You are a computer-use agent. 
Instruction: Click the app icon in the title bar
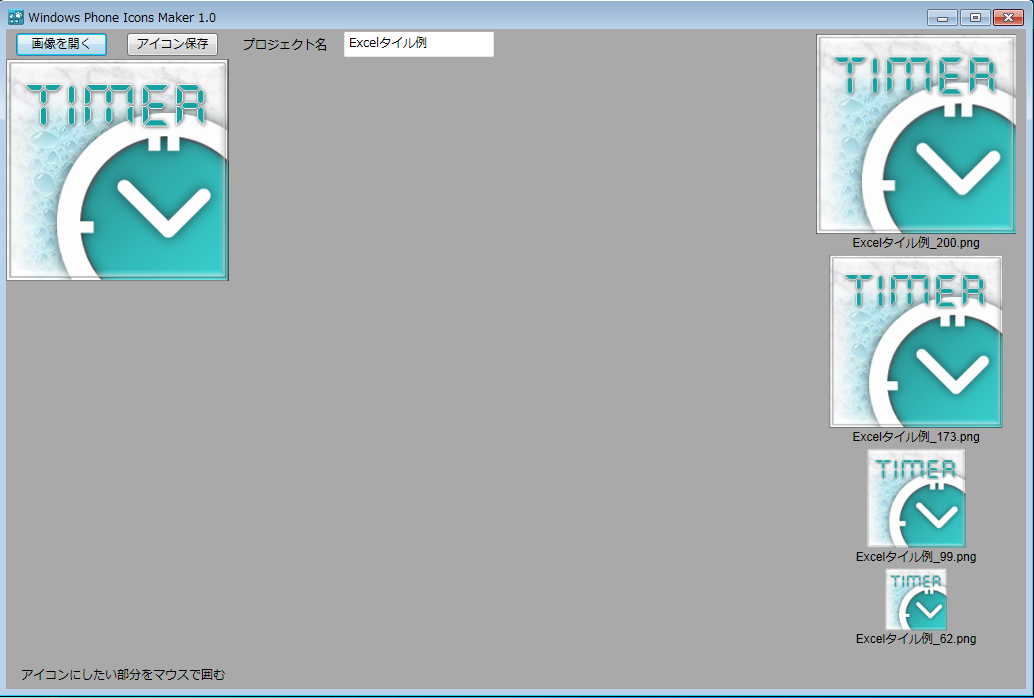point(15,17)
